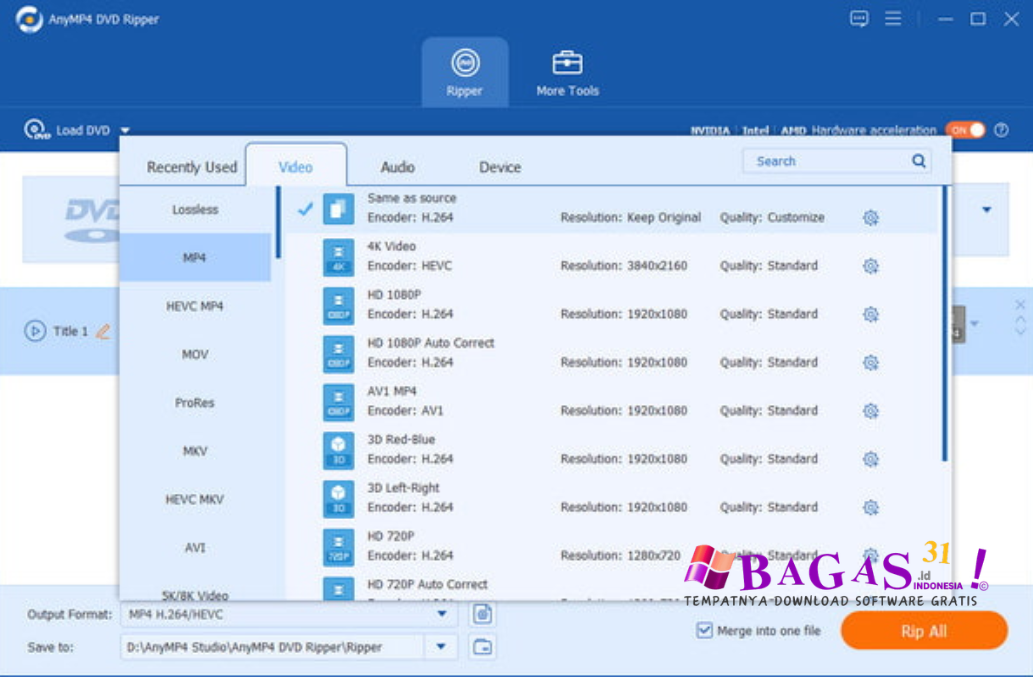Select the MP4 format category
The width and height of the screenshot is (1033, 677).
(x=195, y=257)
